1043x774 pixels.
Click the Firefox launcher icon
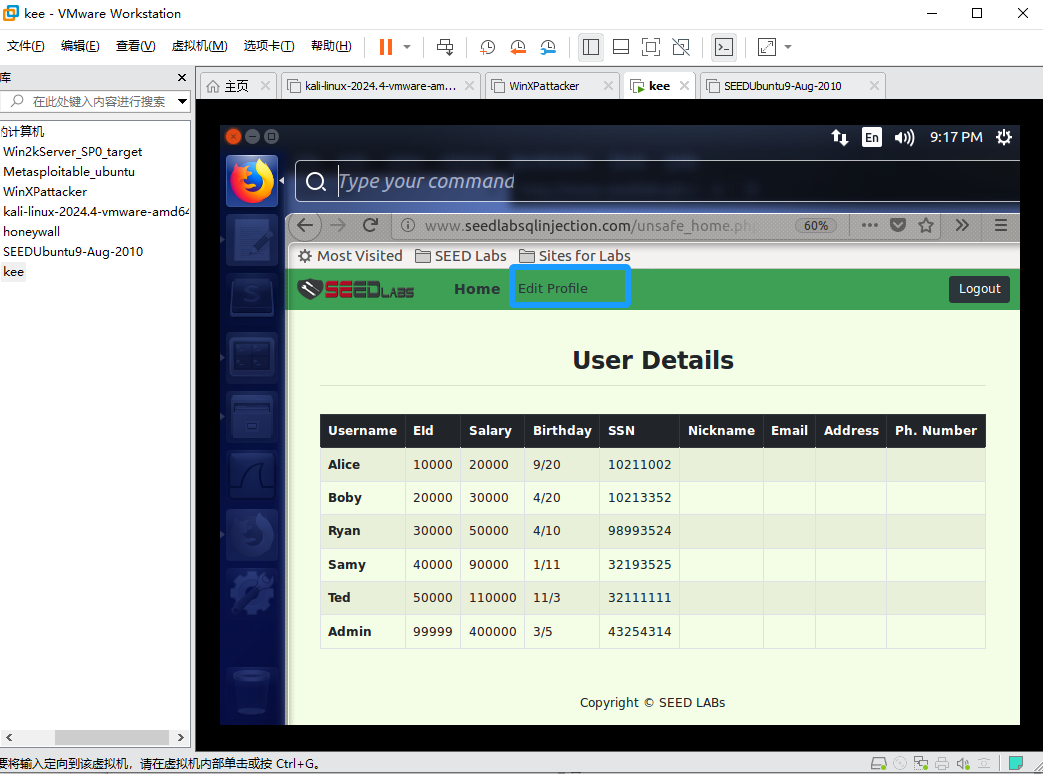251,181
